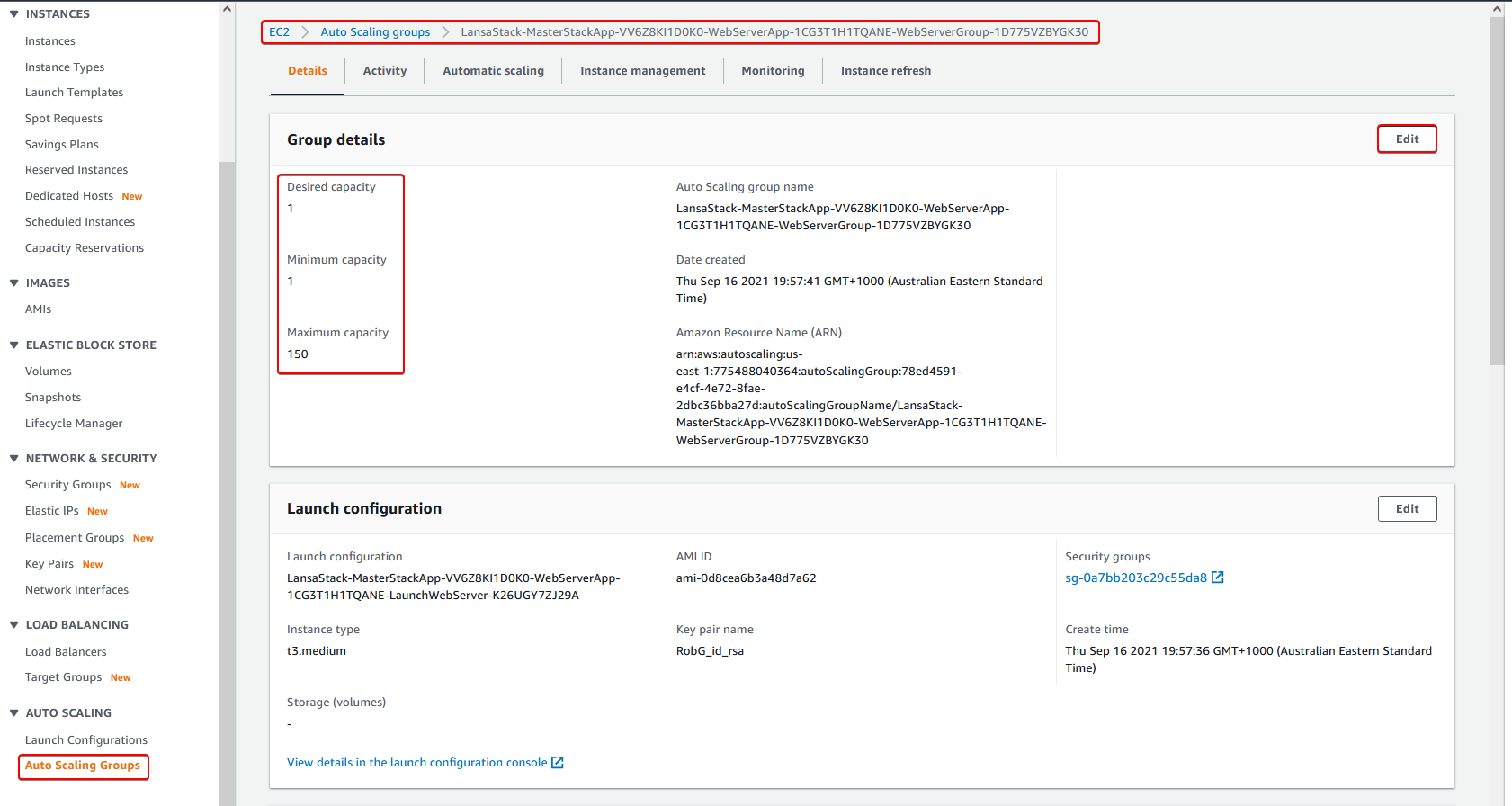Collapse the AUTO SCALING section
Image resolution: width=1512 pixels, height=806 pixels.
click(14, 713)
